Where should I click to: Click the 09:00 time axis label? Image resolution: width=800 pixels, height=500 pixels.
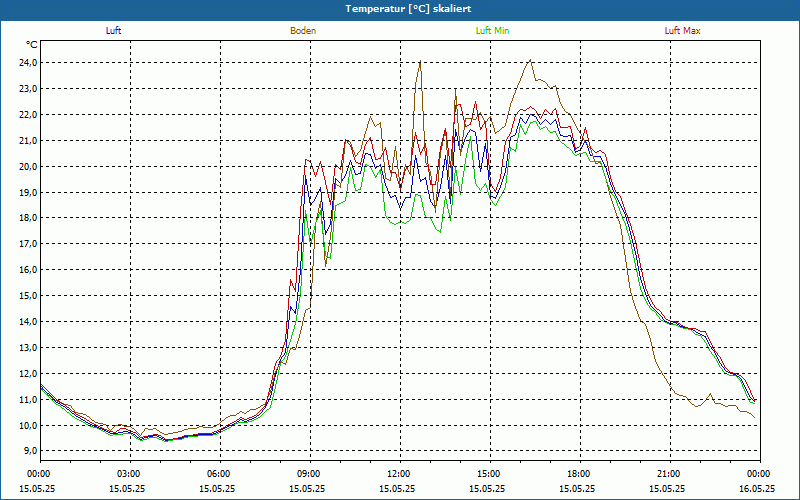tap(310, 474)
